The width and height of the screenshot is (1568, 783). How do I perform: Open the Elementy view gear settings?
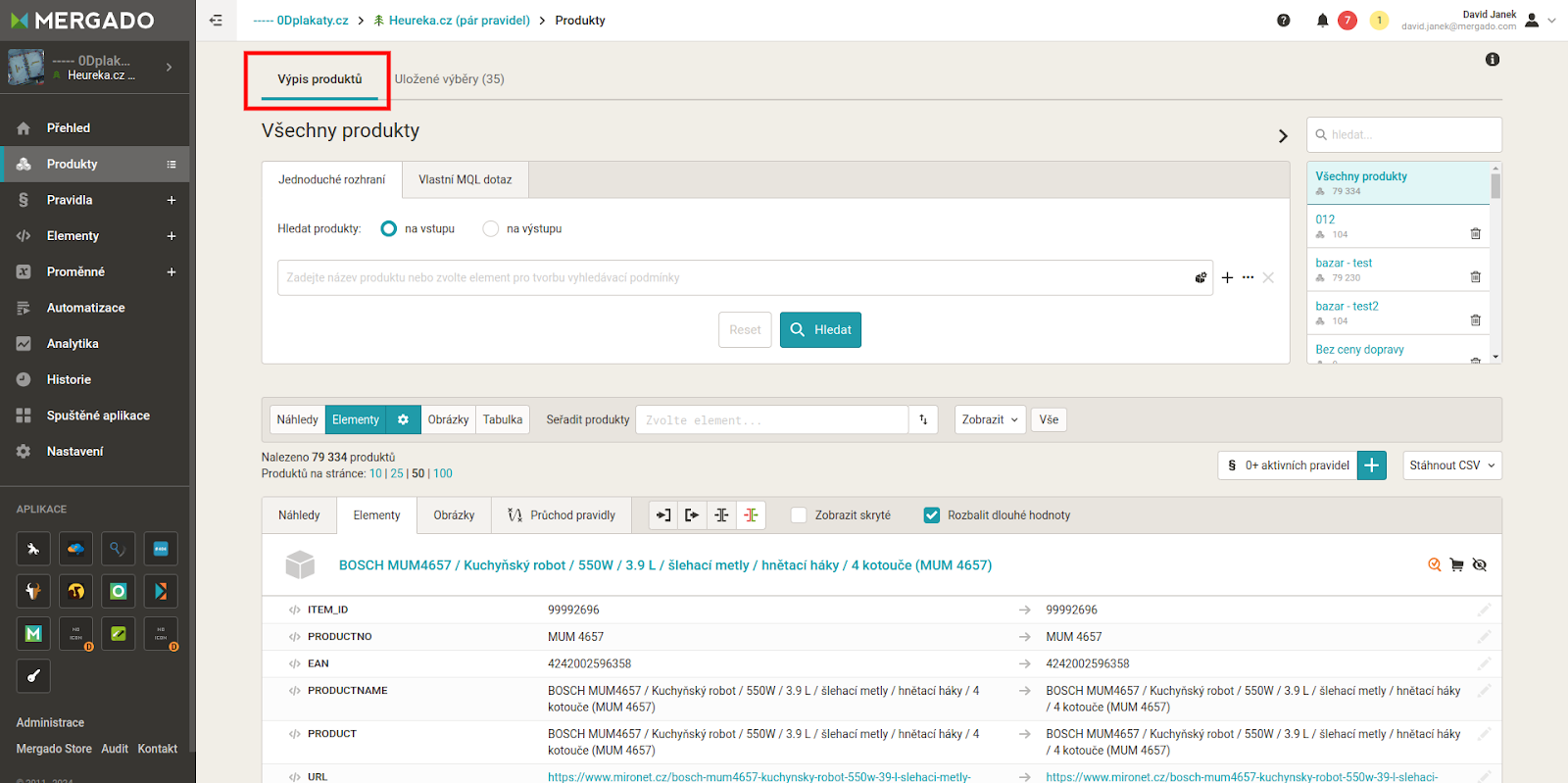tap(403, 419)
